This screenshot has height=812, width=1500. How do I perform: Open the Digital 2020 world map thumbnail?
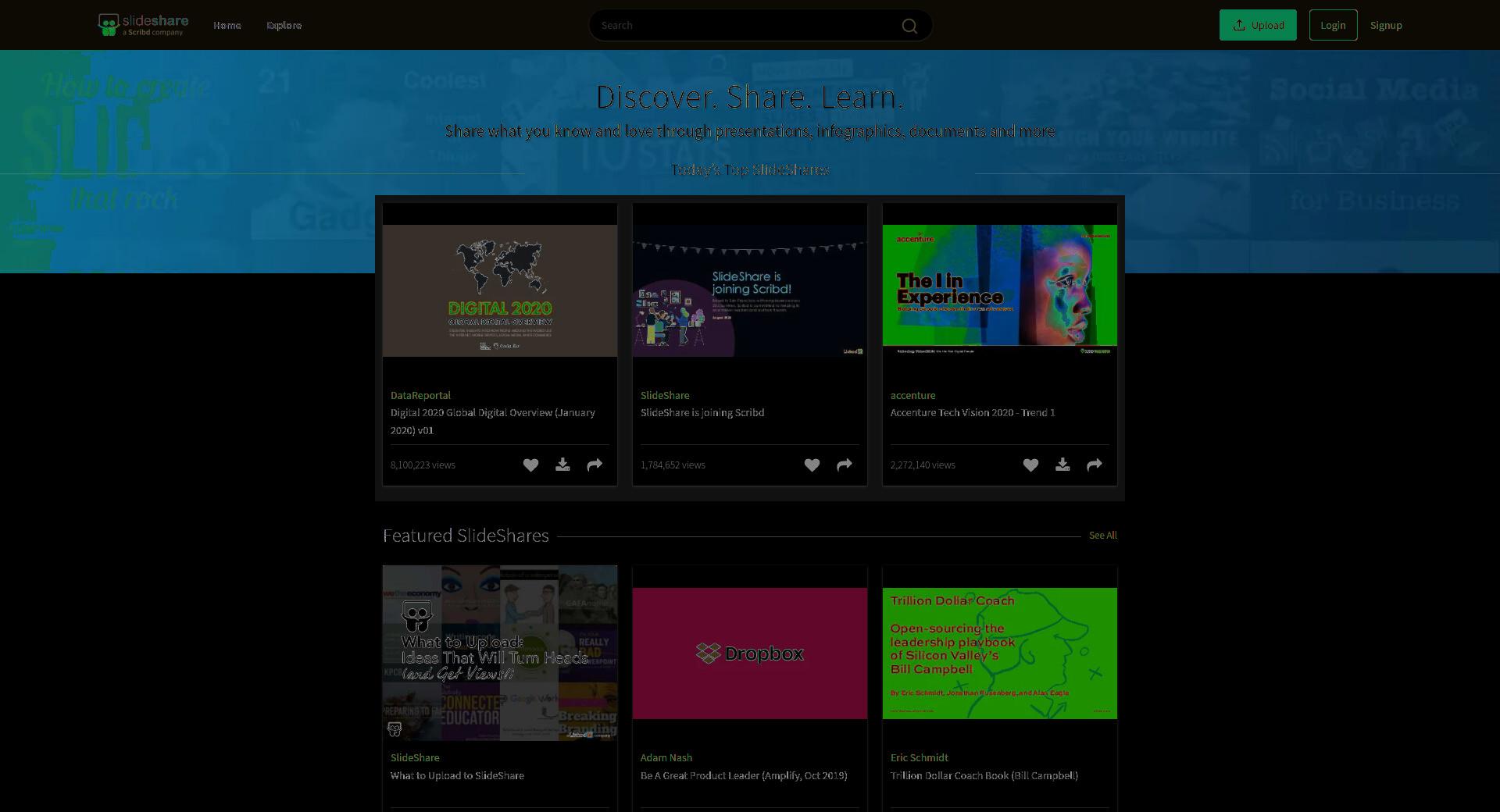click(x=500, y=290)
